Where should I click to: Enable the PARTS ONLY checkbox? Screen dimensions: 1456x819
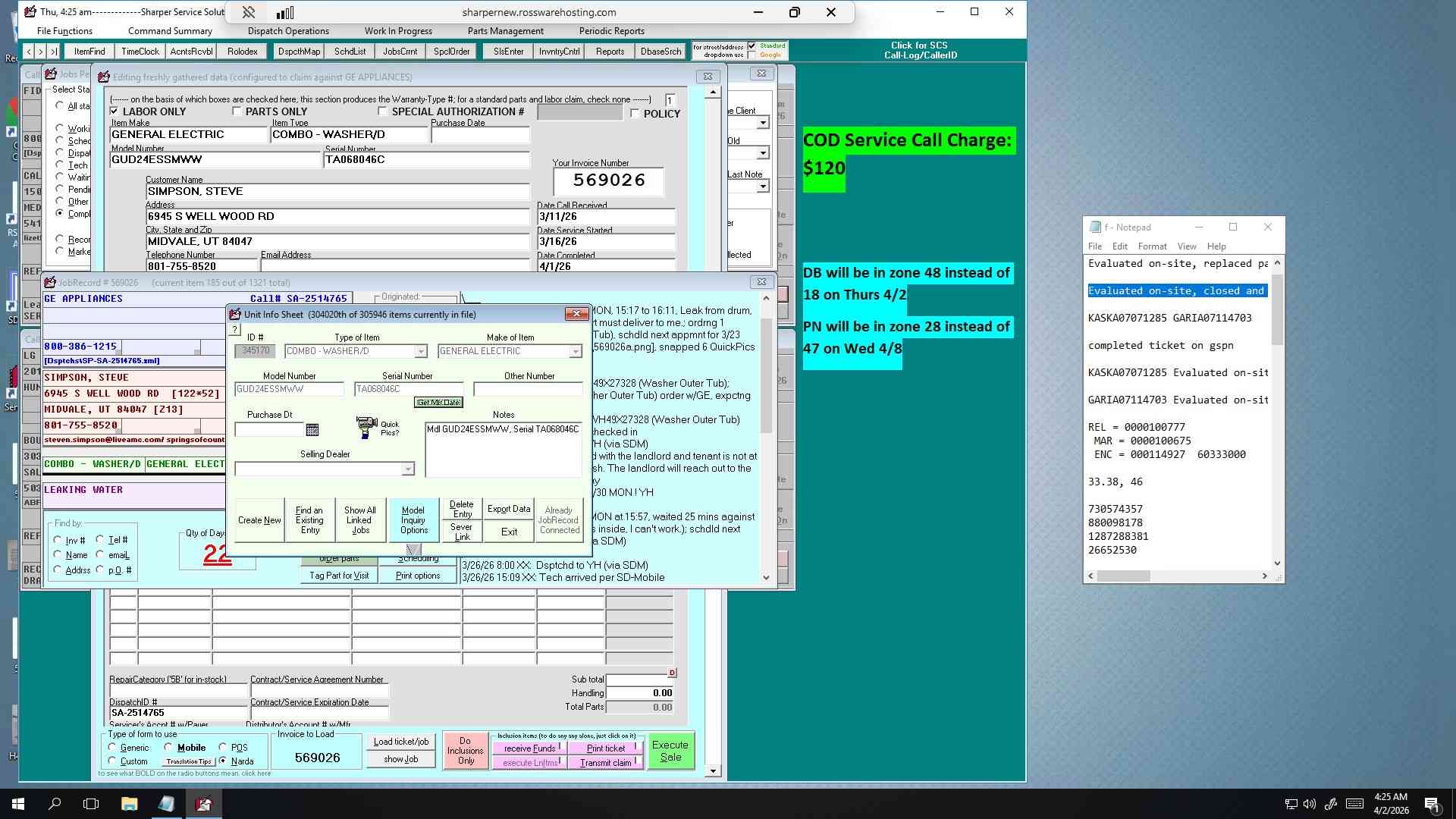(237, 111)
